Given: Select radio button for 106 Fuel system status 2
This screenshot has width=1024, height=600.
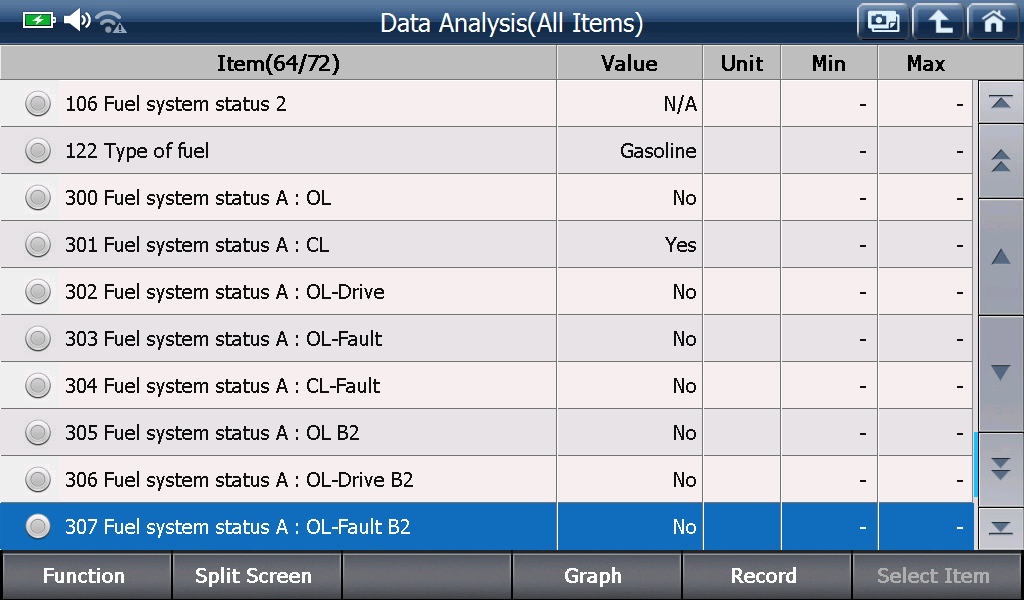Looking at the screenshot, I should point(38,104).
